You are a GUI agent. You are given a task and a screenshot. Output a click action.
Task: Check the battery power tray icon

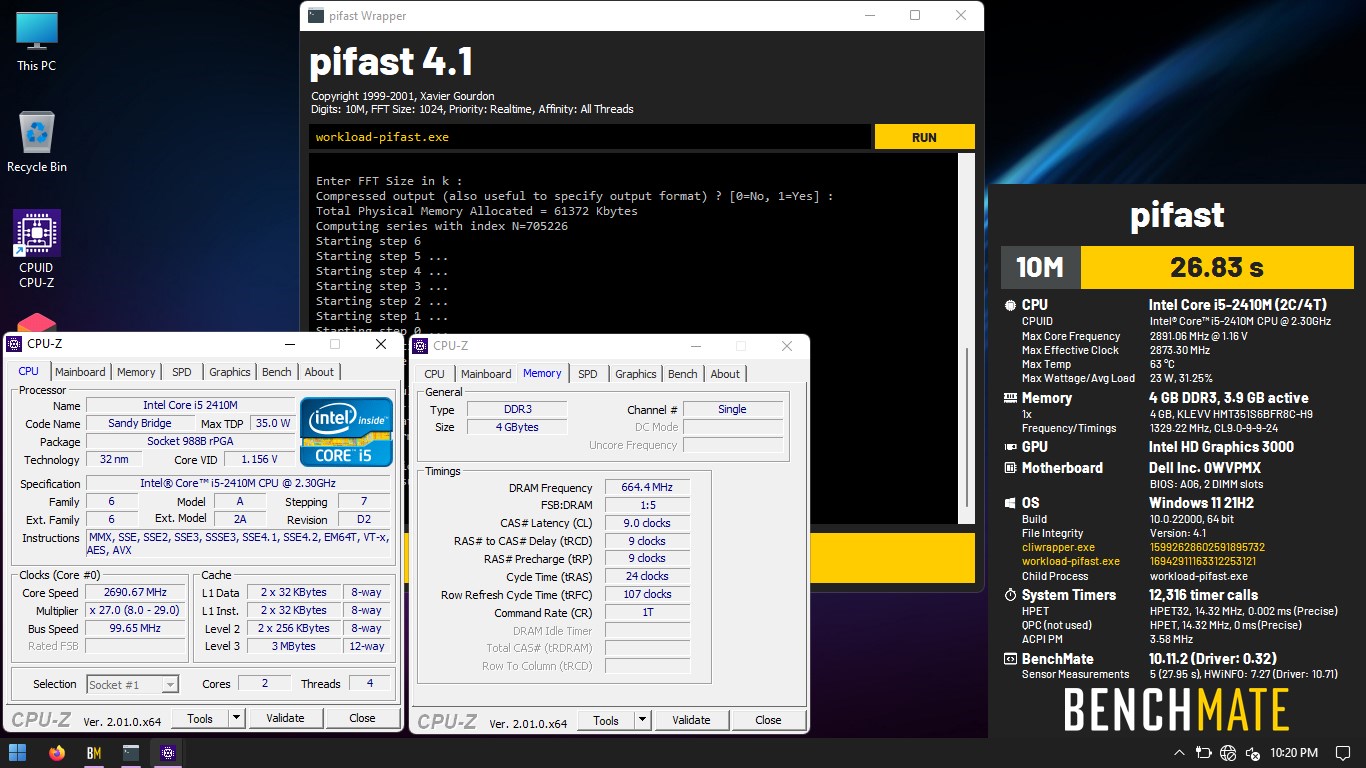[x=1204, y=753]
